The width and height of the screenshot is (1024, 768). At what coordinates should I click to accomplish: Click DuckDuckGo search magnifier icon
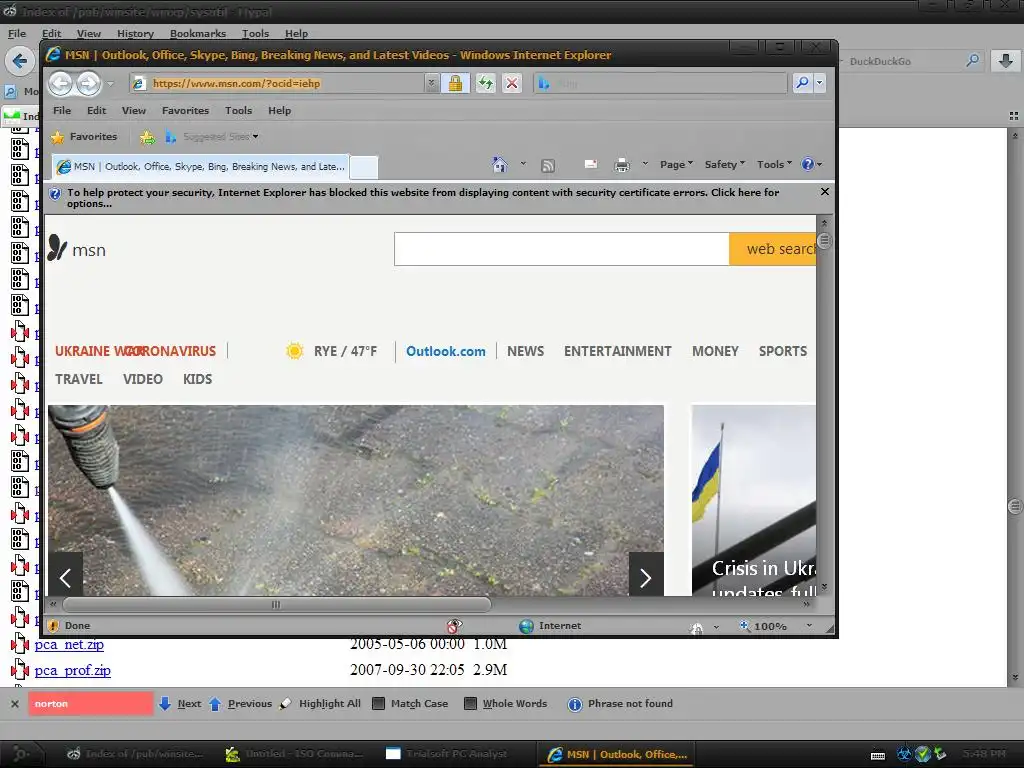(972, 61)
